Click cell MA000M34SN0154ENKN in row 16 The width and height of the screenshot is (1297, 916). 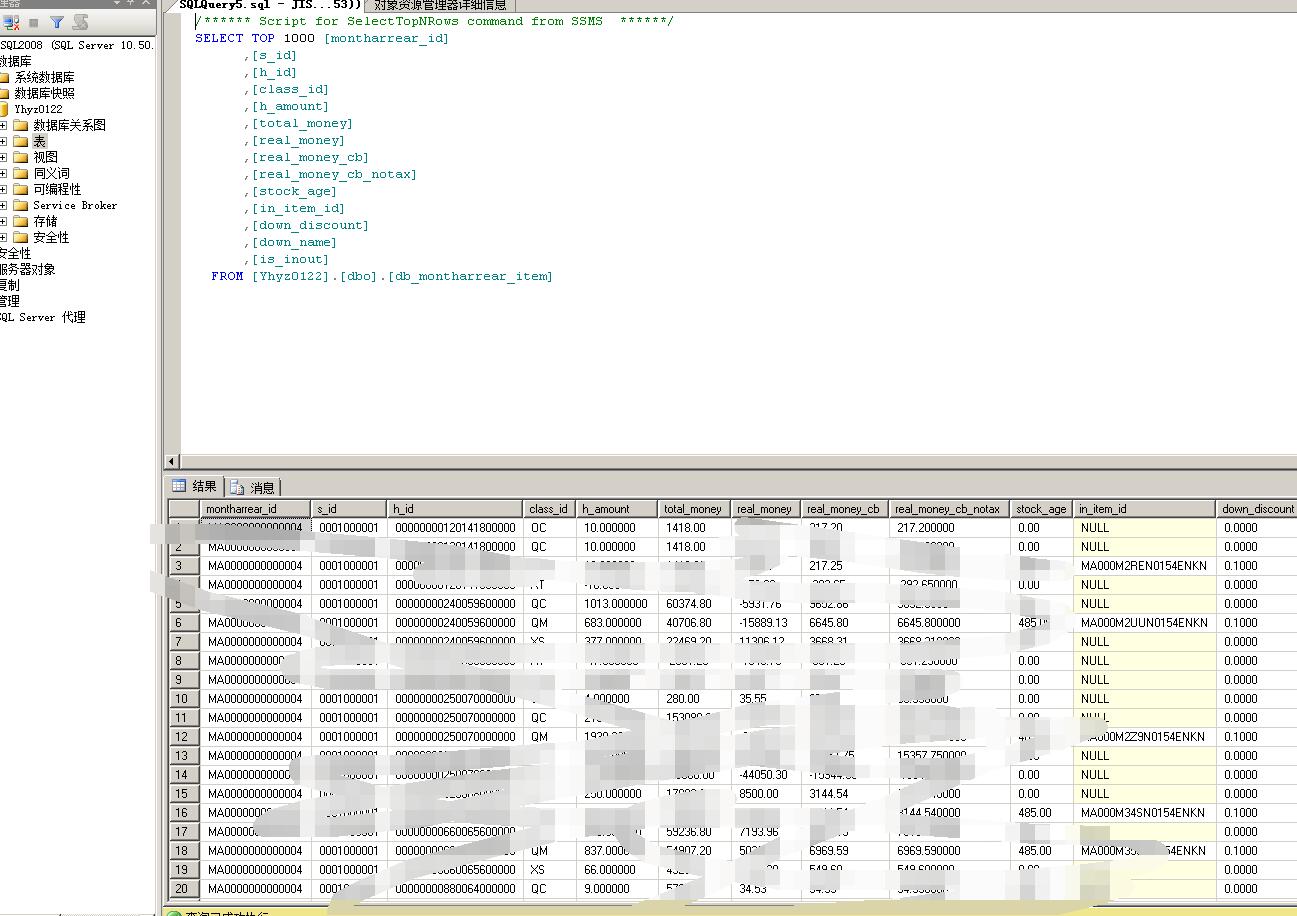click(1144, 813)
